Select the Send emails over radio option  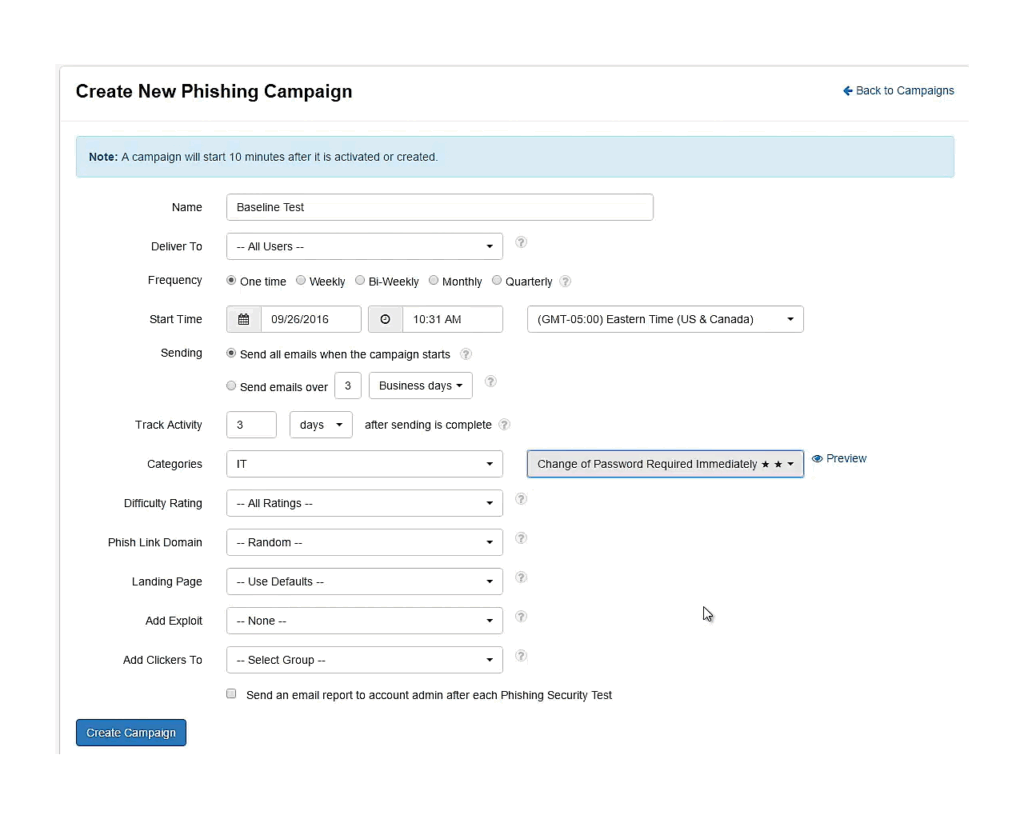(232, 386)
